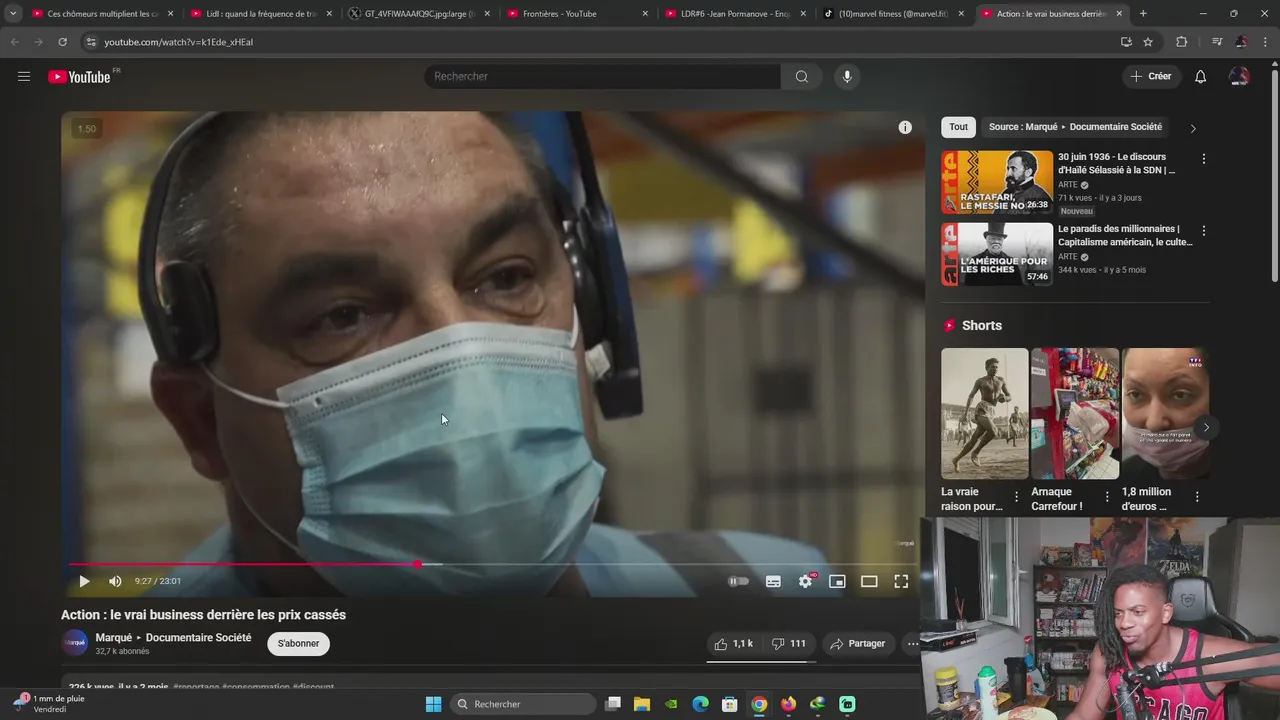Open Microsoft Store from taskbar
This screenshot has height=720, width=1280.
(729, 704)
